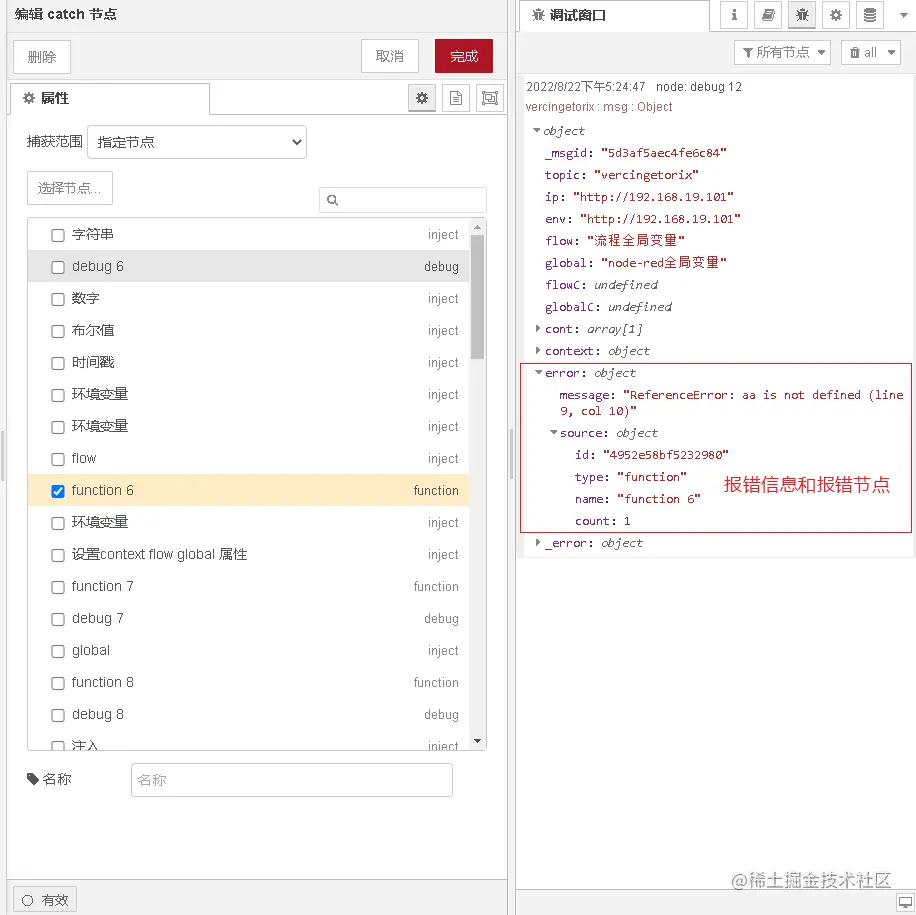Open the 捕获范围 scope dropdown
916x915 pixels.
coord(197,142)
